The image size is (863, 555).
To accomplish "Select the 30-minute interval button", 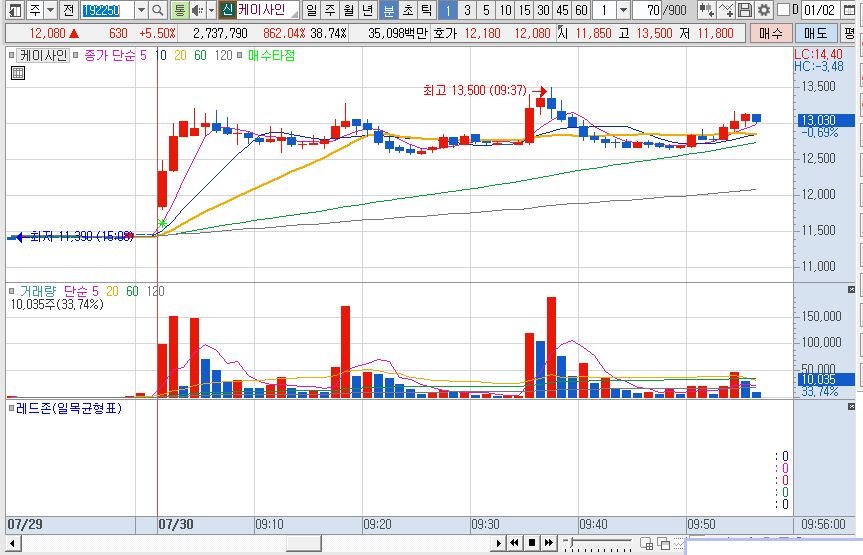I will pyautogui.click(x=544, y=10).
